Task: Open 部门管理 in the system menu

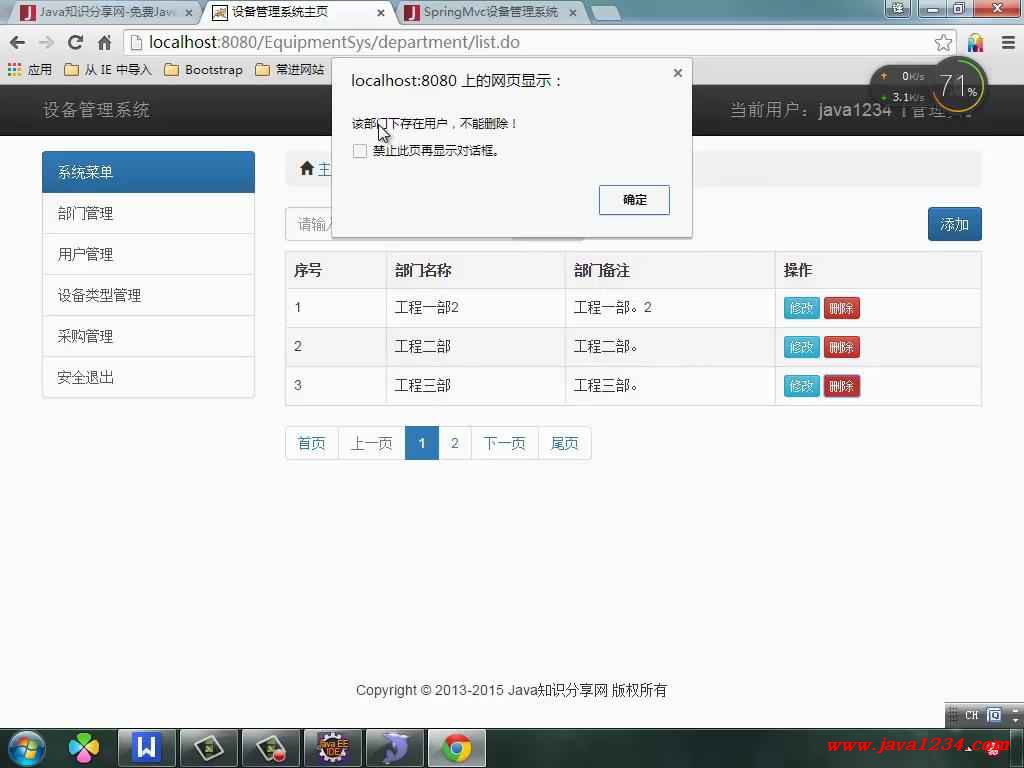Action: pyautogui.click(x=148, y=214)
